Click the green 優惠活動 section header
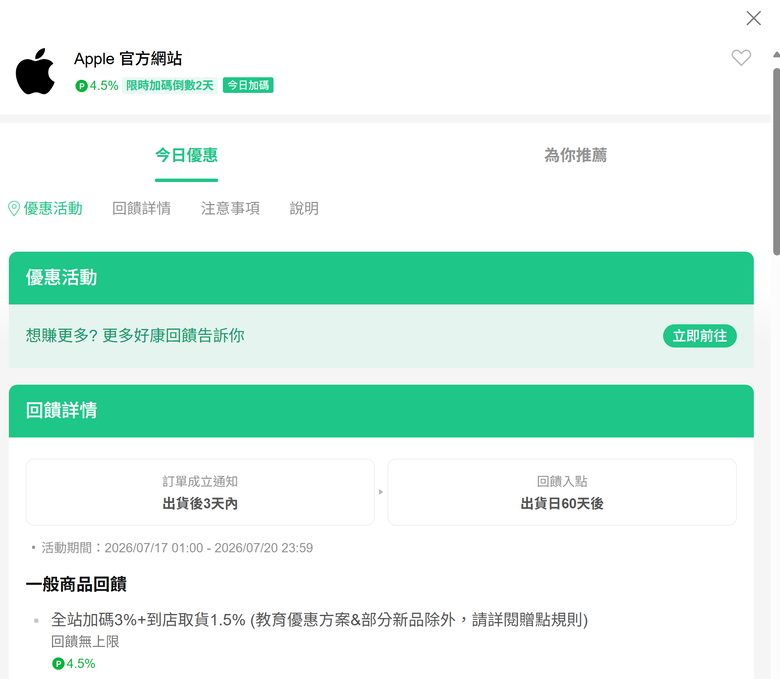The height and width of the screenshot is (679, 780). click(x=381, y=278)
